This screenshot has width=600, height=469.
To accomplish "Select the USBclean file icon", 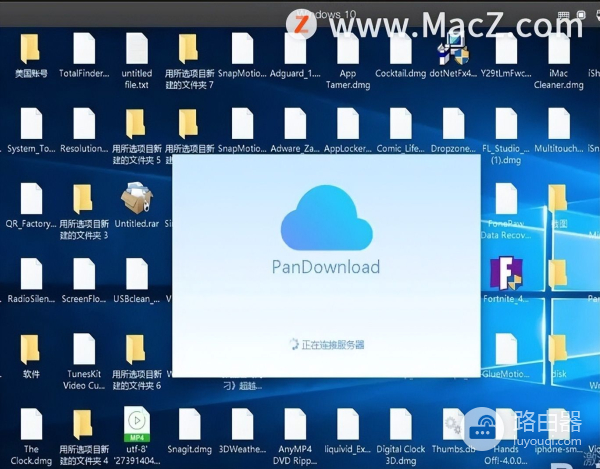I will [x=137, y=274].
